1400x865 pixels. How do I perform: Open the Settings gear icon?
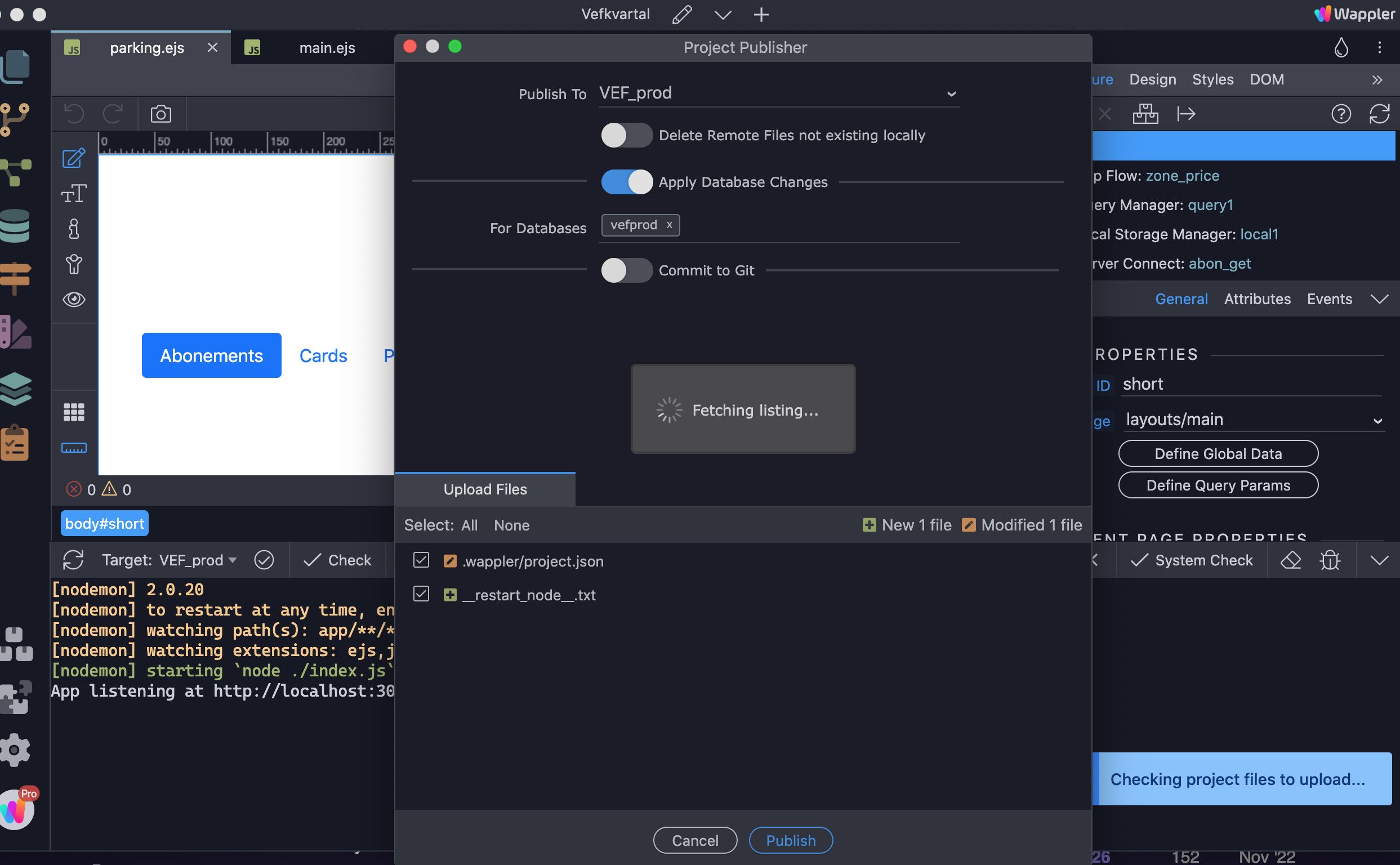pos(15,750)
